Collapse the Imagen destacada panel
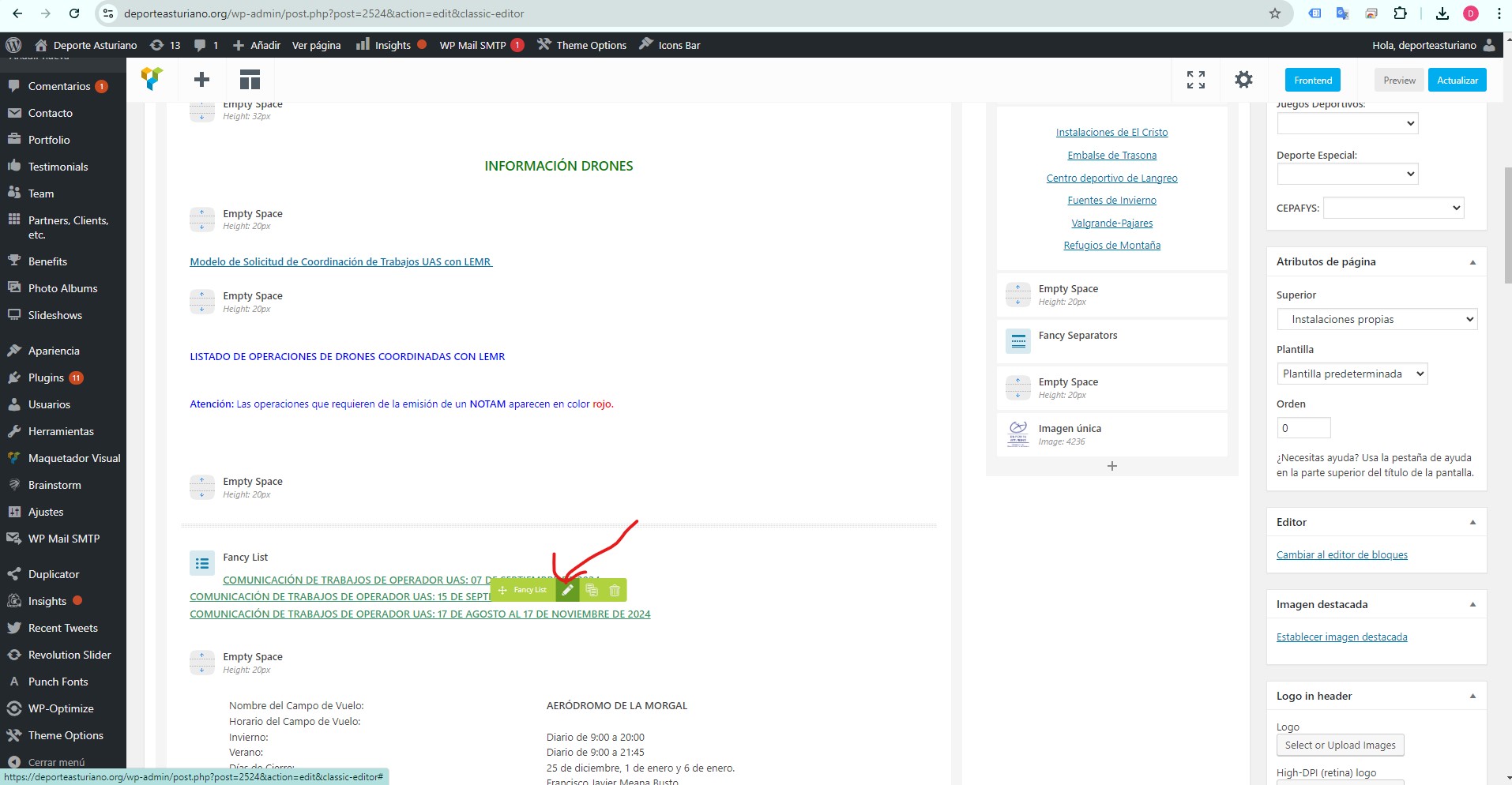Screen dimensions: 1512x785 (x=1473, y=604)
